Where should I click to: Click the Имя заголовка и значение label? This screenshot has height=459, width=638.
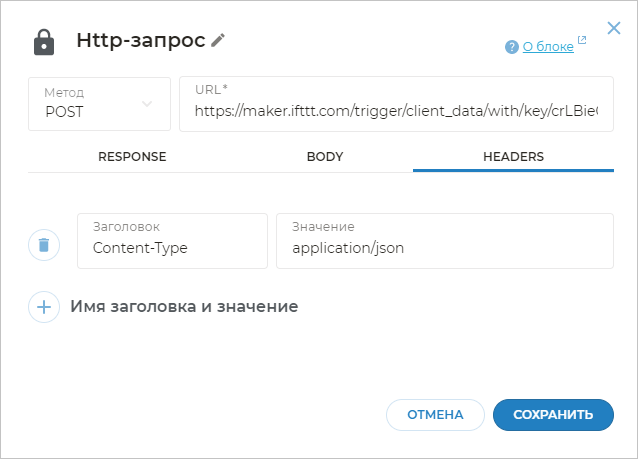tap(184, 306)
